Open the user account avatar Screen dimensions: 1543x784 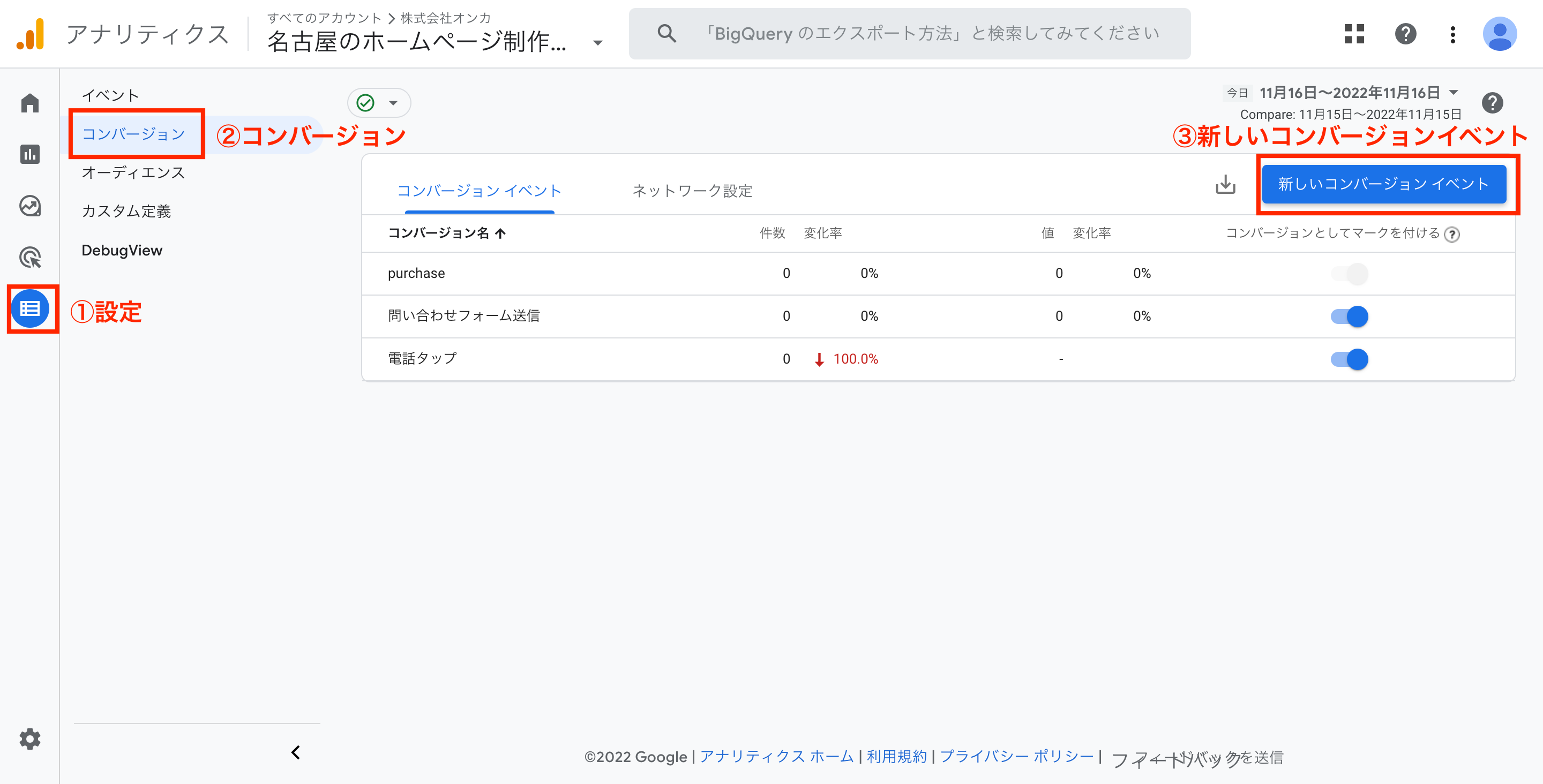pos(1499,34)
